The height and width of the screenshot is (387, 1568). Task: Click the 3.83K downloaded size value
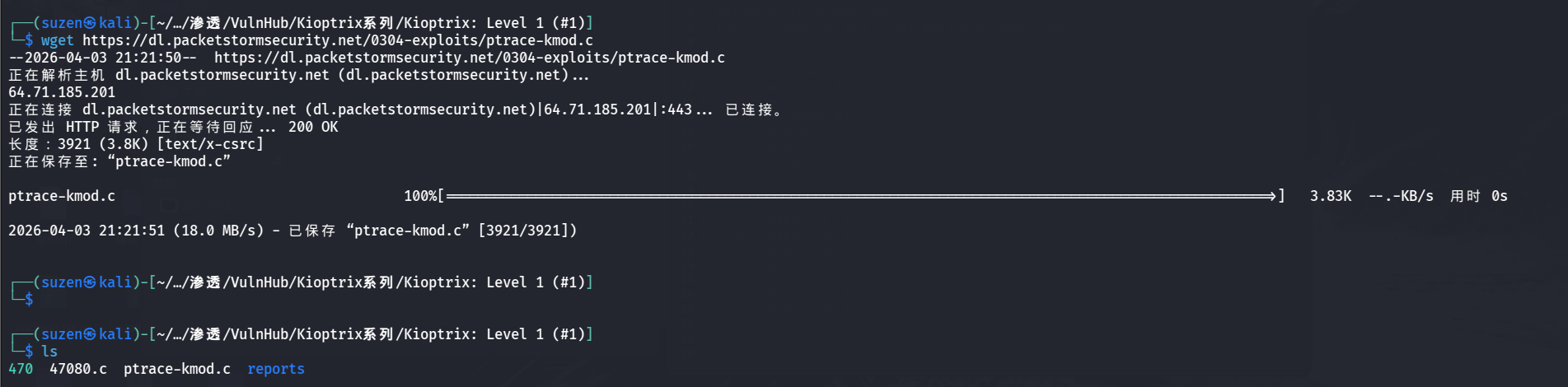tap(1330, 196)
